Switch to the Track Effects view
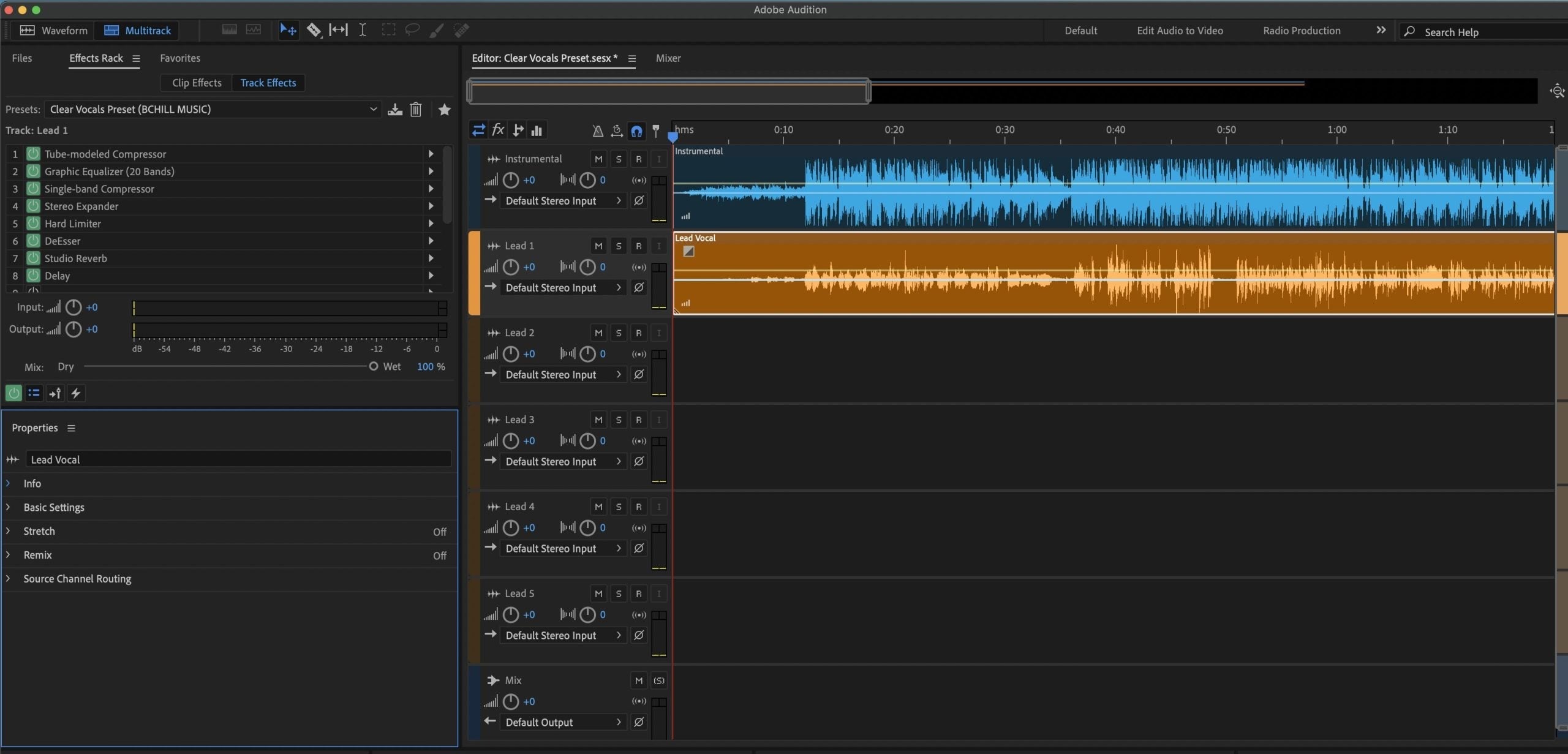 coord(268,83)
